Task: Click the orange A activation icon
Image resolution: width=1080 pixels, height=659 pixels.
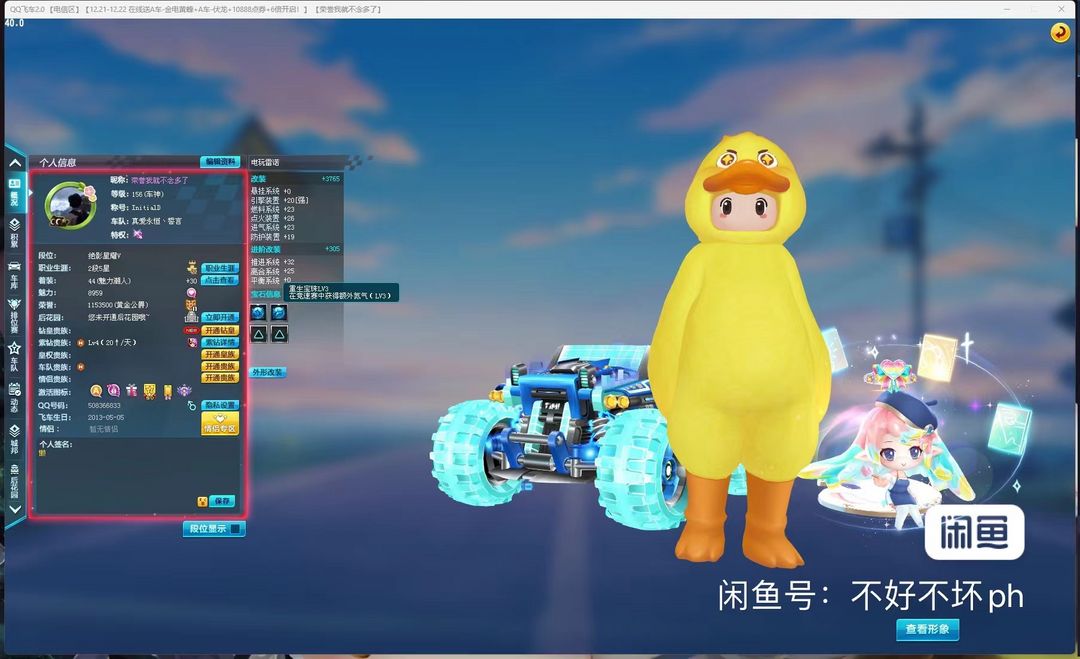Action: point(96,391)
